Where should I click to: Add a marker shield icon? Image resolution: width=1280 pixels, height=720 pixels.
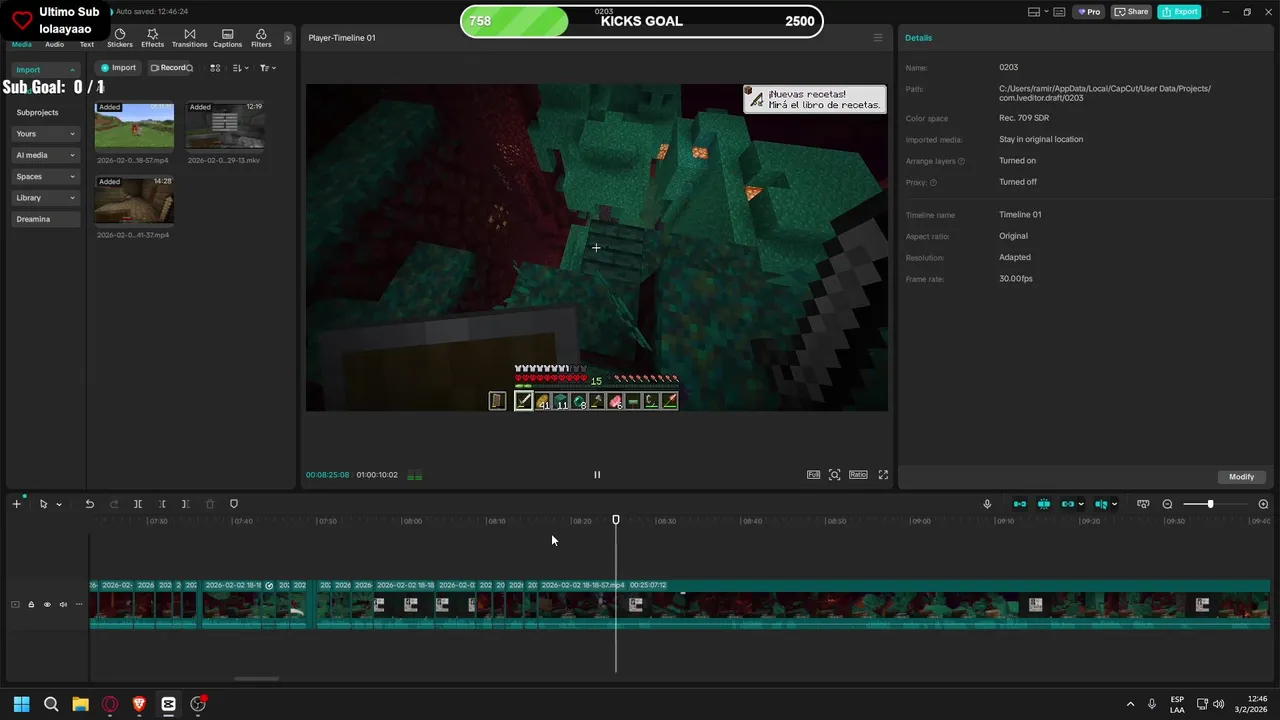tap(234, 504)
